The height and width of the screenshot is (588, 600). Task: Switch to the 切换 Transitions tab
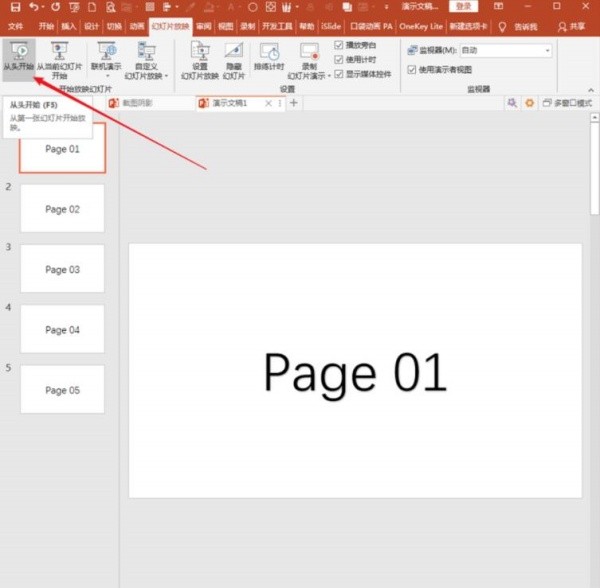coord(114,26)
